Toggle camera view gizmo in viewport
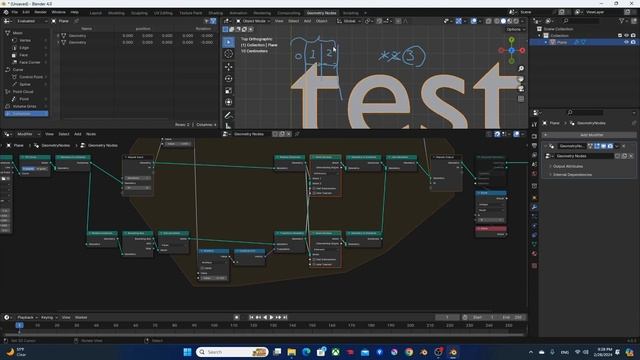 pos(521,89)
